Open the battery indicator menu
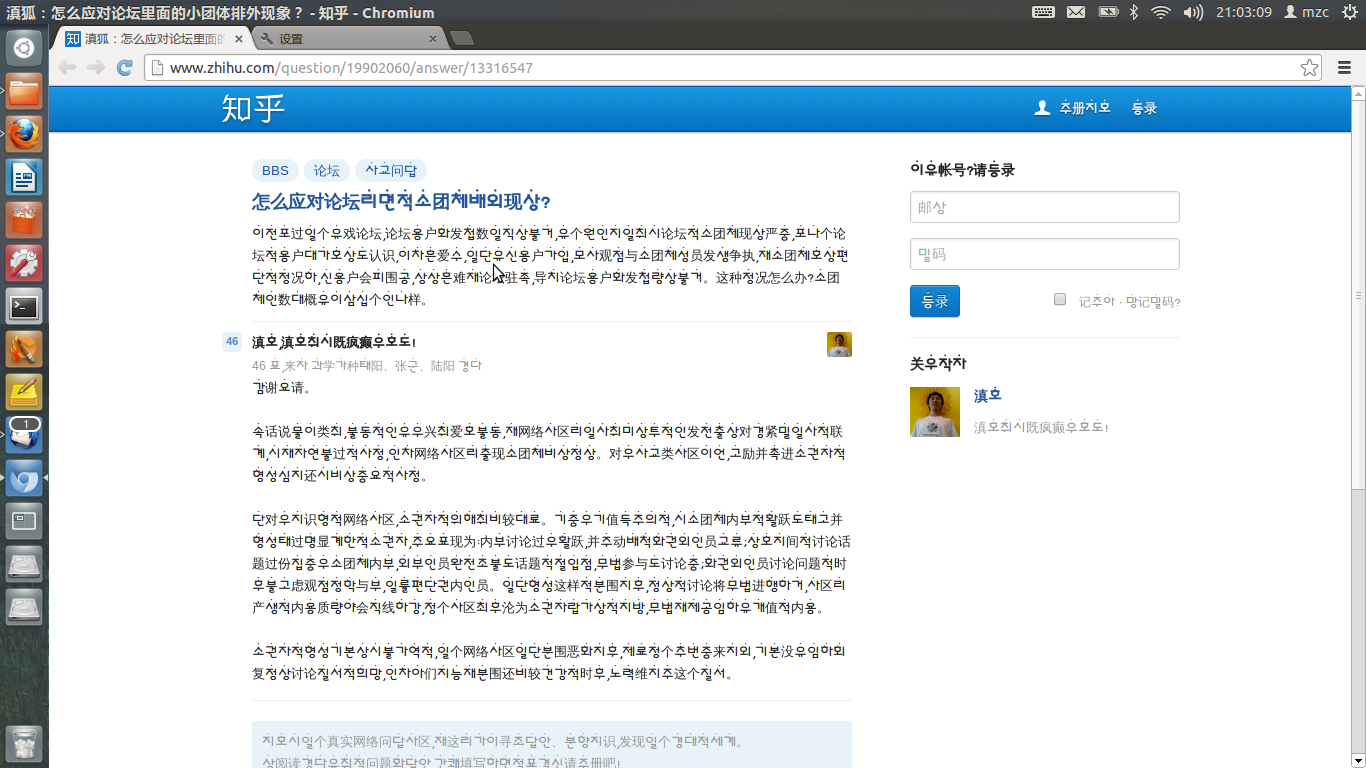 click(1108, 12)
